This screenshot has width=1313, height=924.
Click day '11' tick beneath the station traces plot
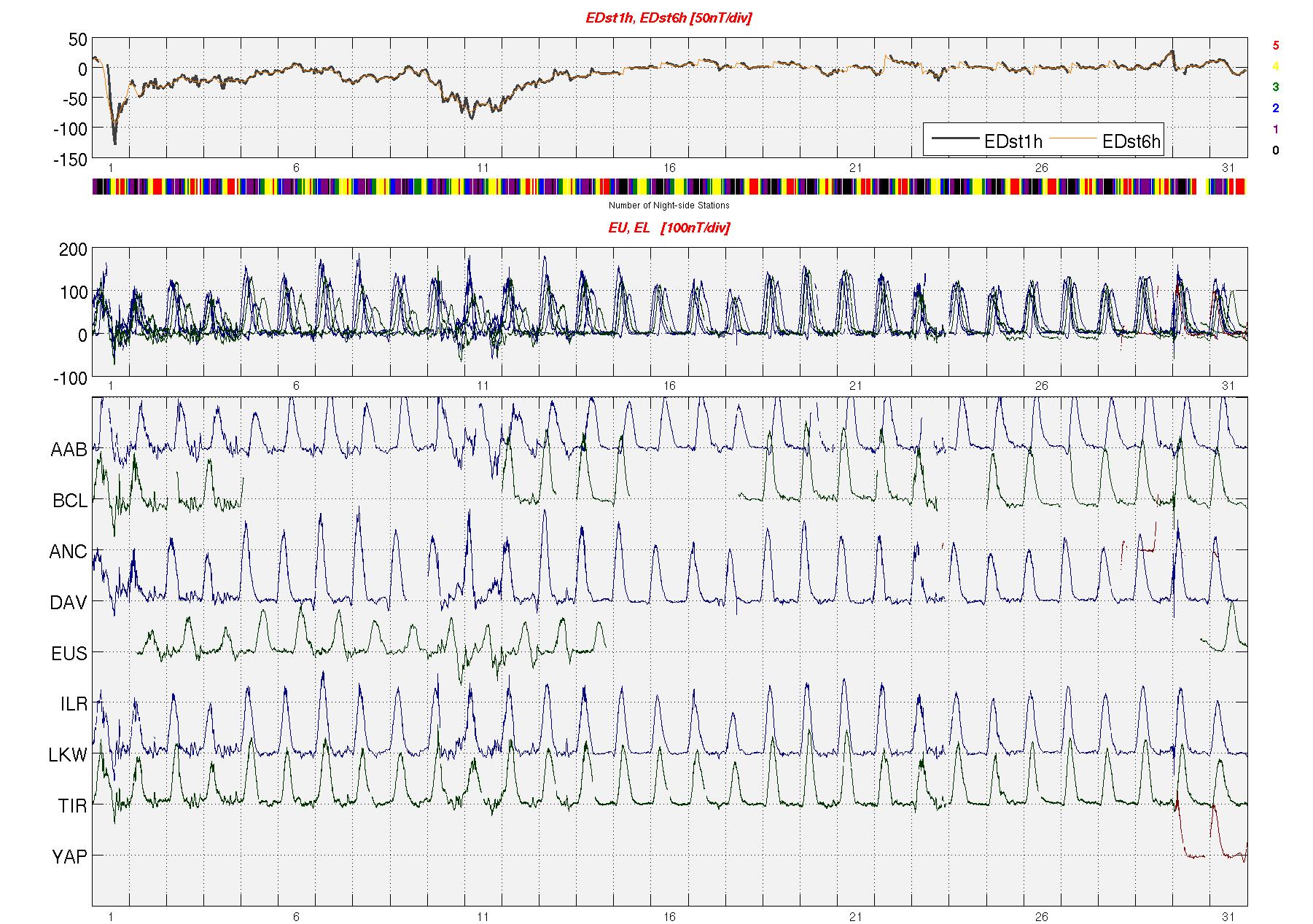click(483, 917)
